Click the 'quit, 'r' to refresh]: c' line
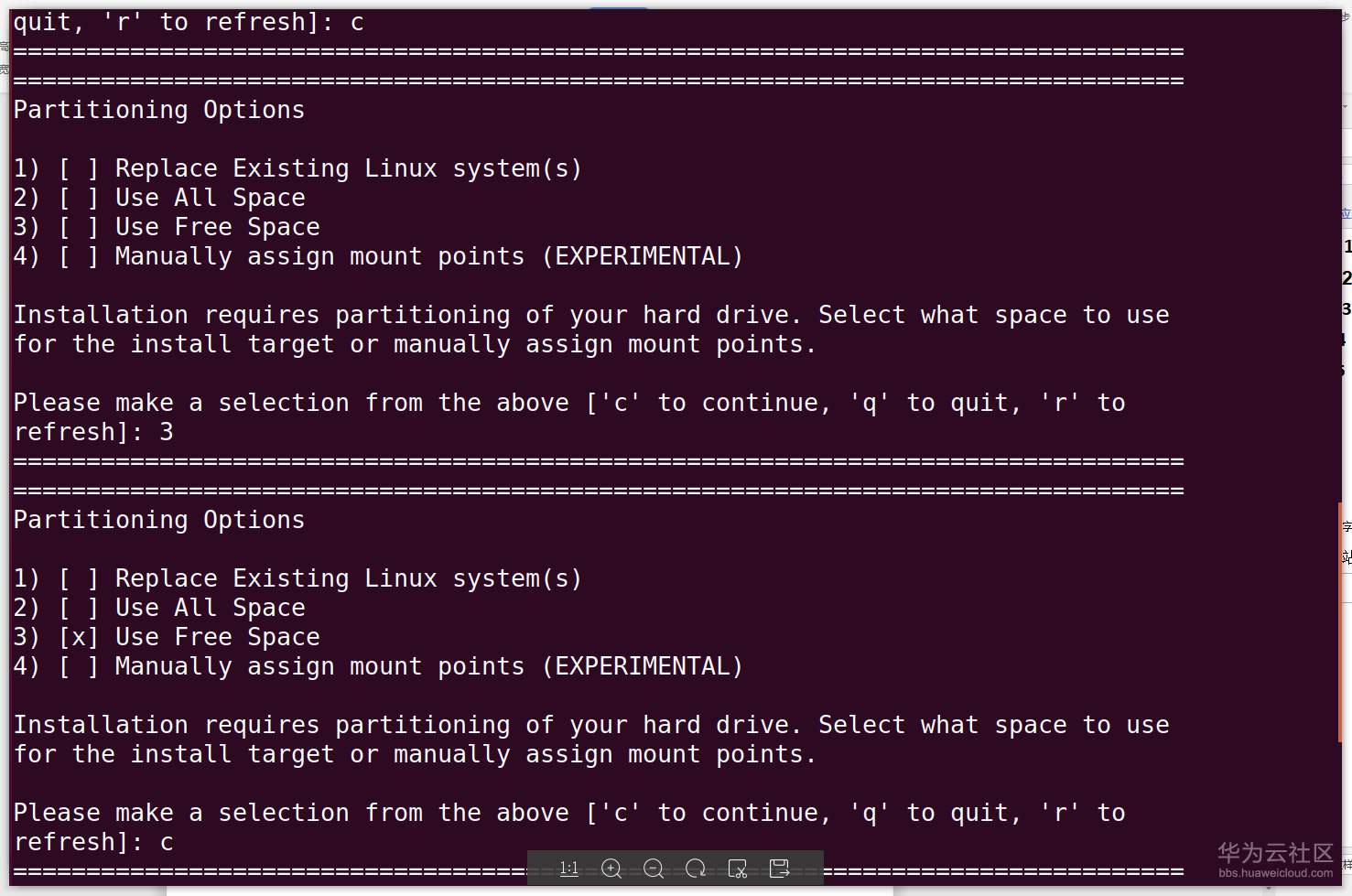Screen dimensions: 1352x896 pos(188,22)
